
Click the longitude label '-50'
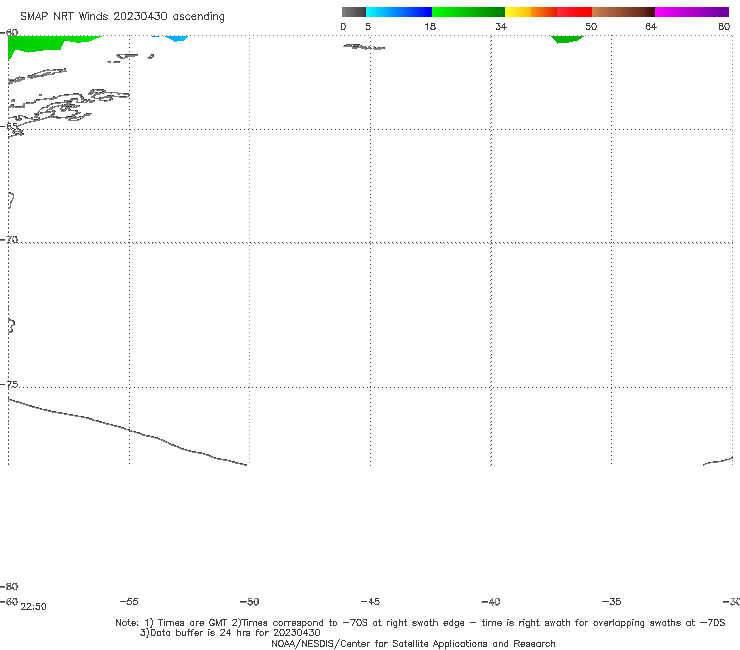tap(250, 601)
